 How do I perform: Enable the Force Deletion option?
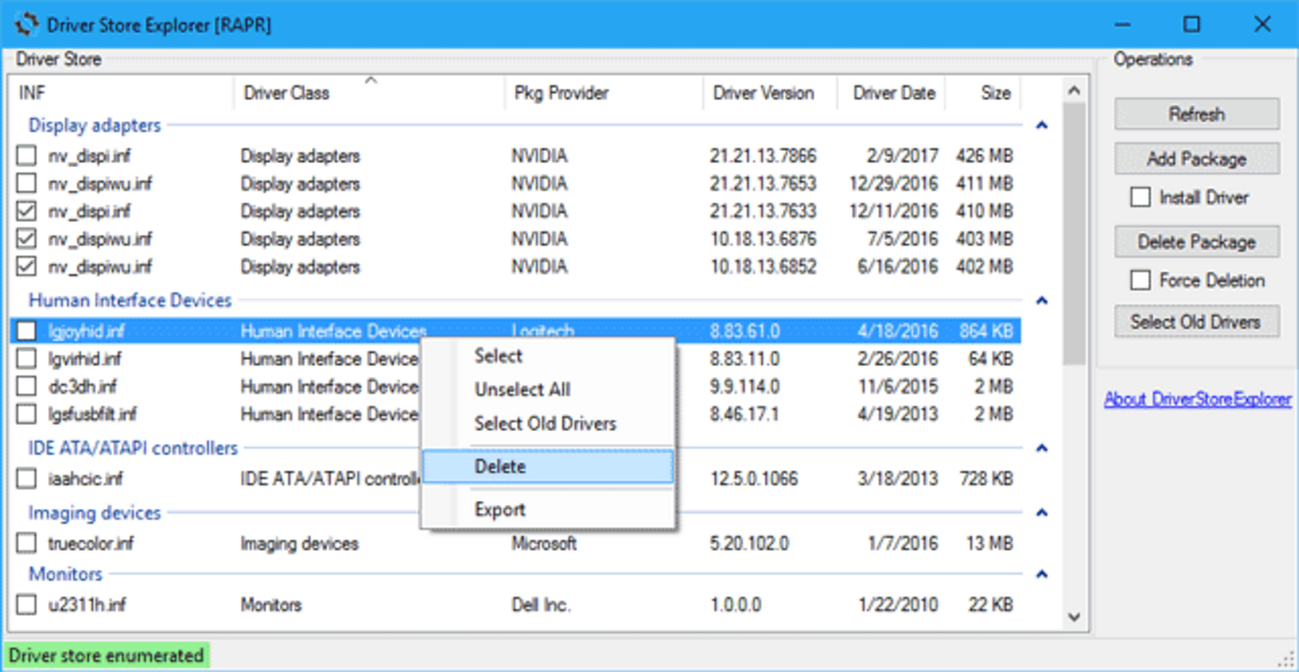click(x=1140, y=280)
